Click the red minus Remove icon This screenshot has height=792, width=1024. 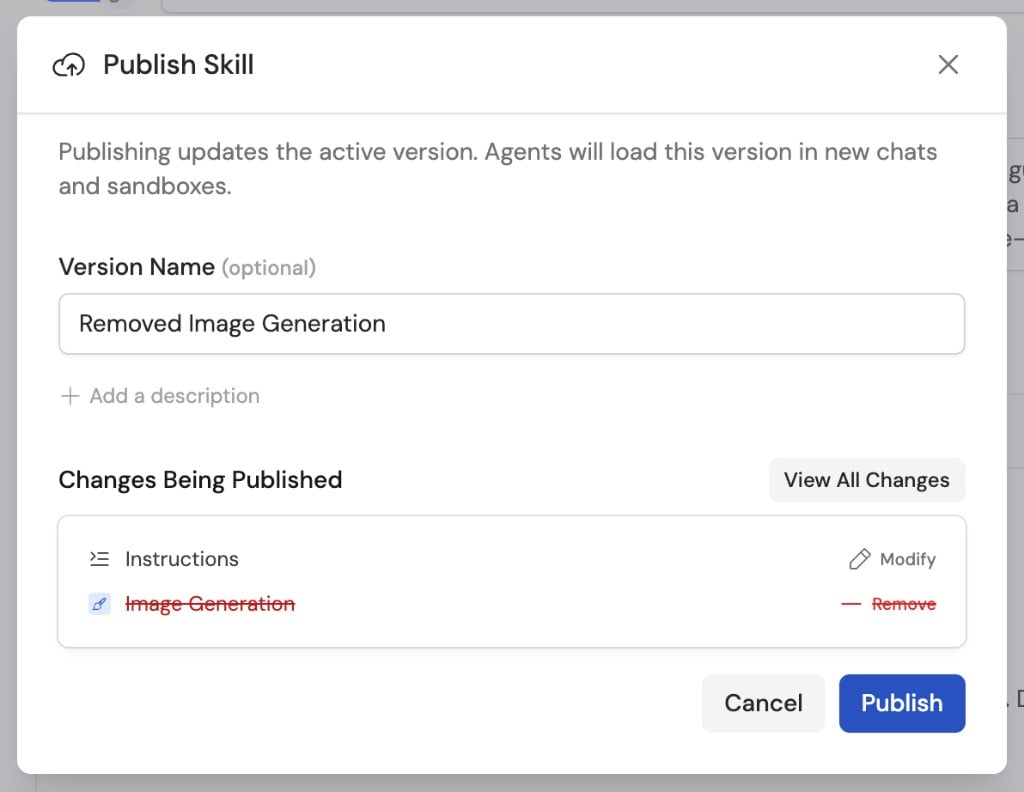[851, 604]
